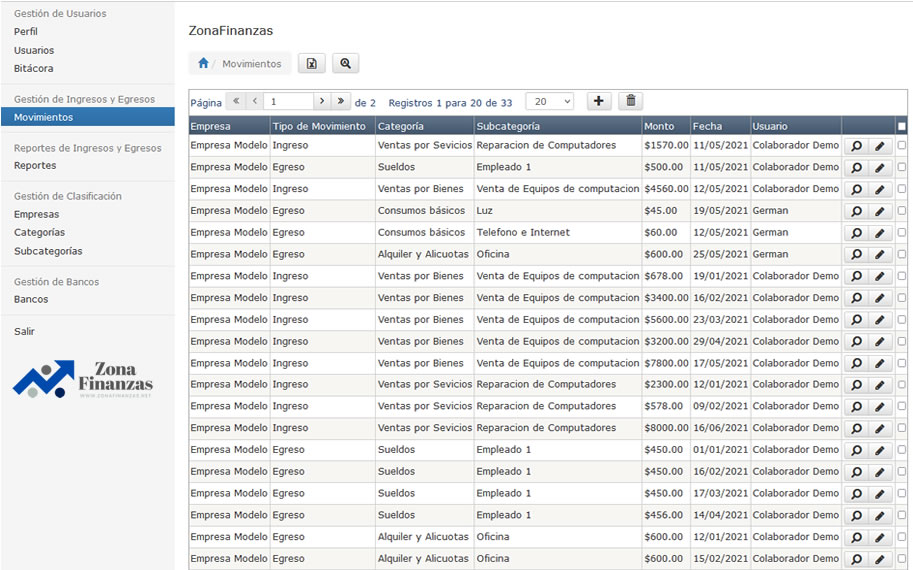Check the box for Reparacion de Computadores $1570 row
The height and width of the screenshot is (570, 913).
coord(902,145)
